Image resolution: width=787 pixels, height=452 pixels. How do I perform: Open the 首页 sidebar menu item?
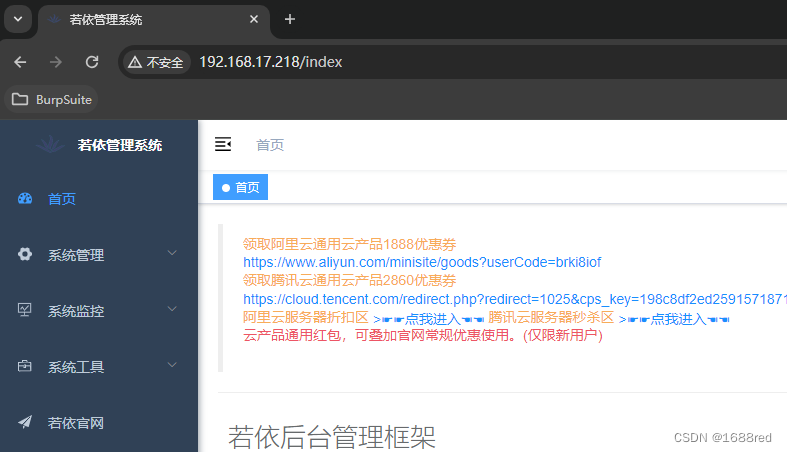99,199
